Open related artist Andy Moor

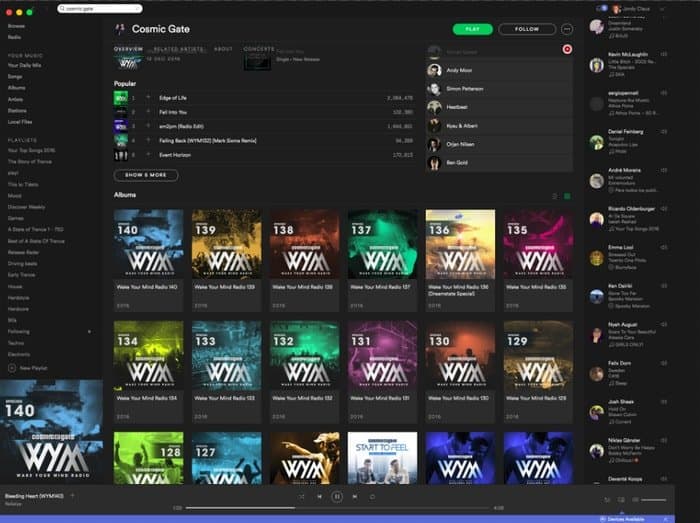[499, 70]
